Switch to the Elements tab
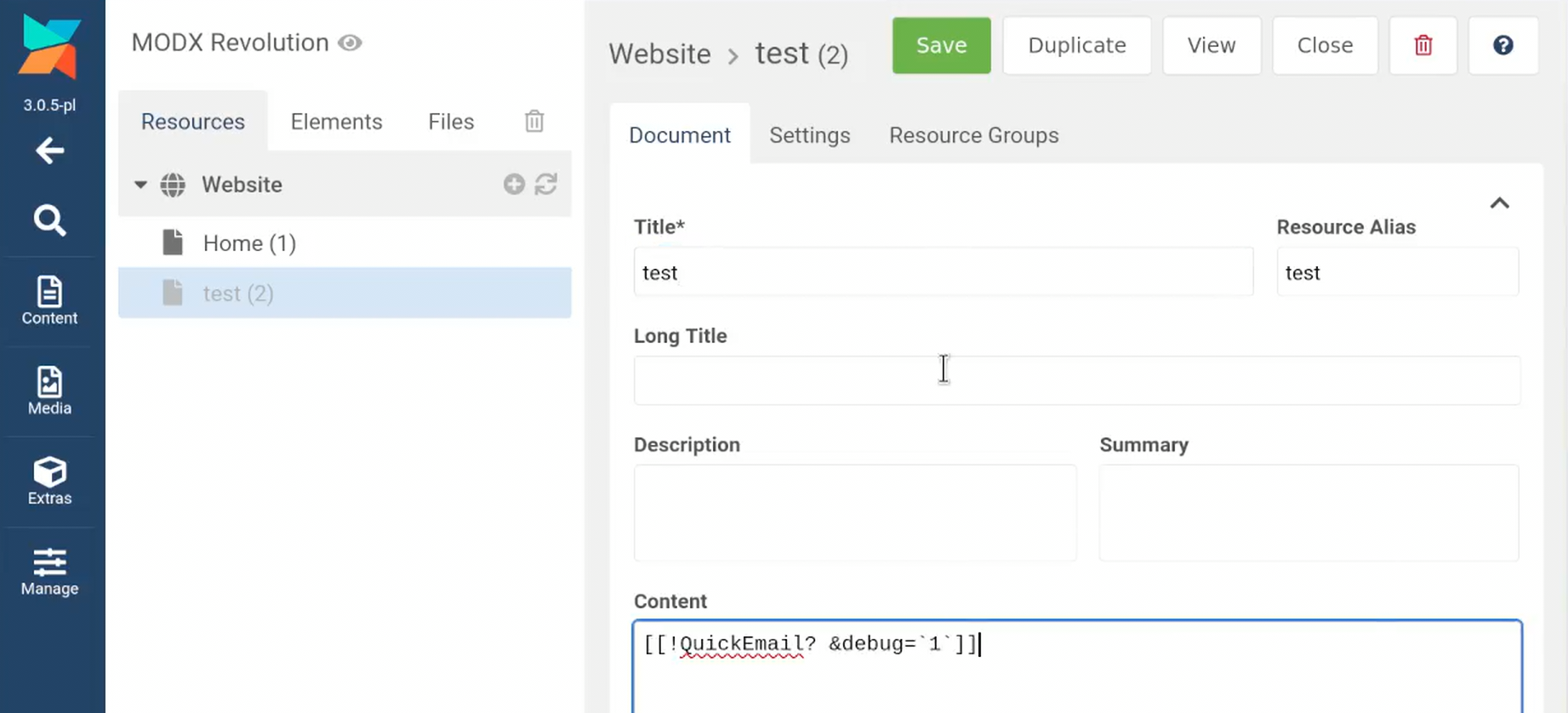The width and height of the screenshot is (1568, 713). 336,122
